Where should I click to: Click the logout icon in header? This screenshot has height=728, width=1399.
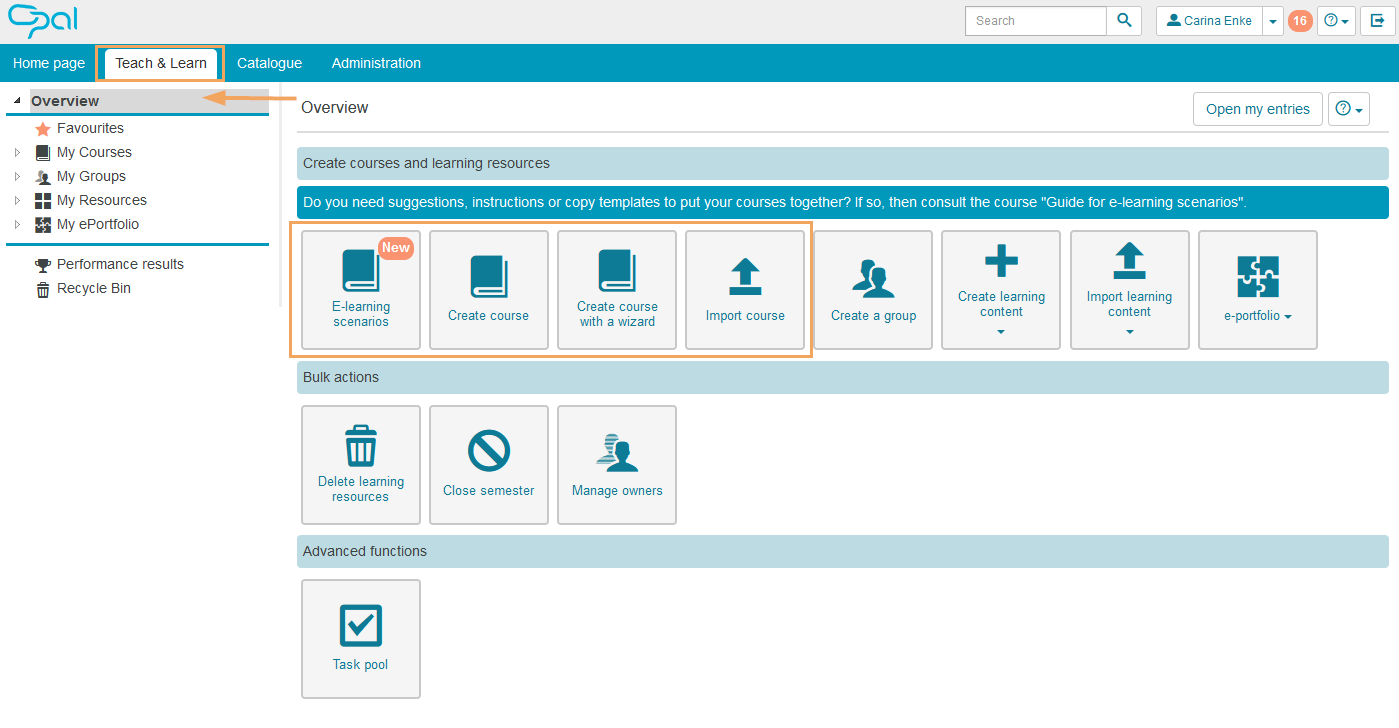pos(1377,20)
